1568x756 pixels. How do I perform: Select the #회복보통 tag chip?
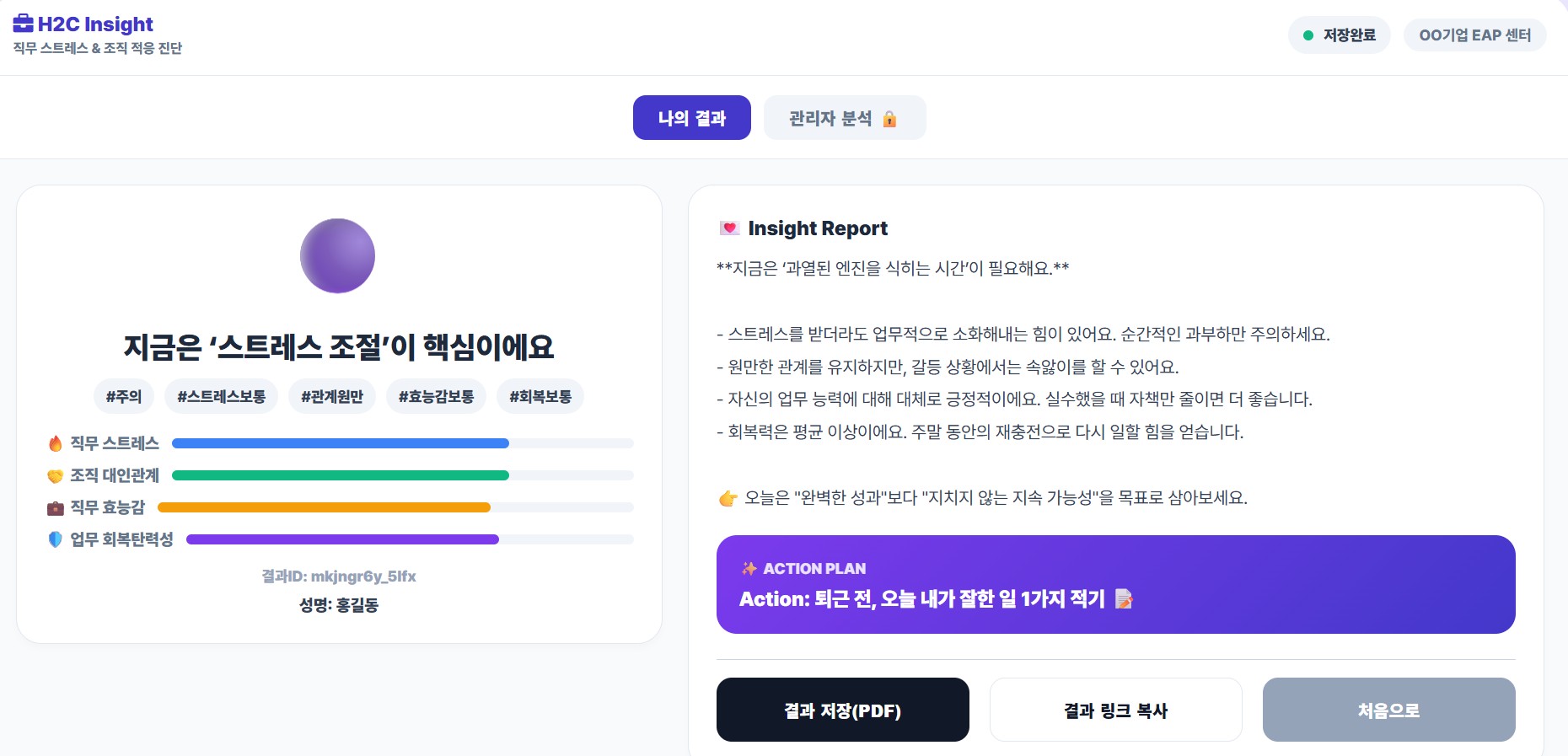539,396
